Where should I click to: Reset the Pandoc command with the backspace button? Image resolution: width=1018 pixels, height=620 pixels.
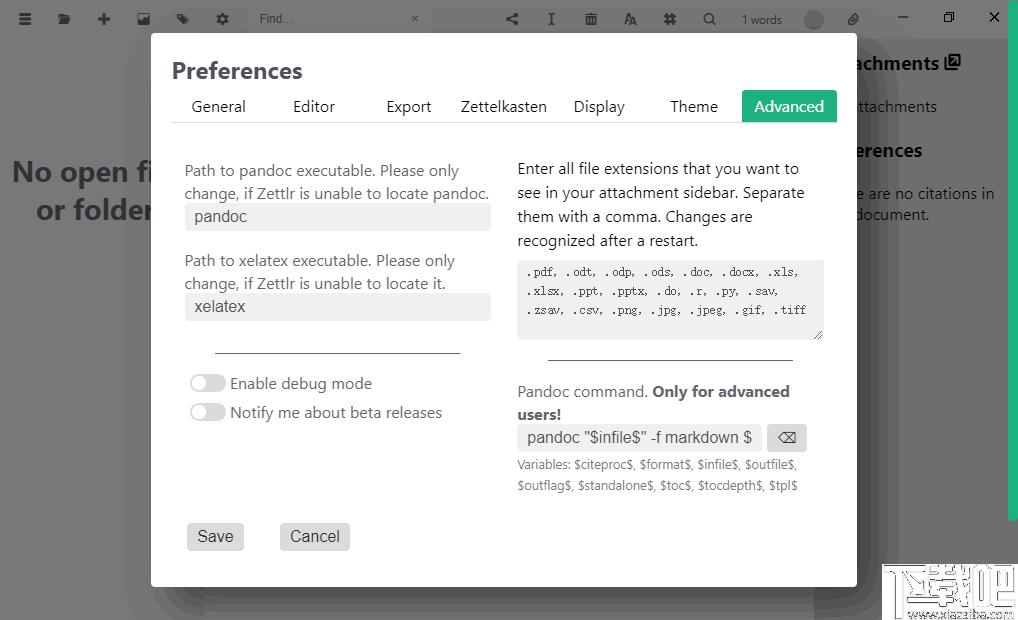pos(787,438)
